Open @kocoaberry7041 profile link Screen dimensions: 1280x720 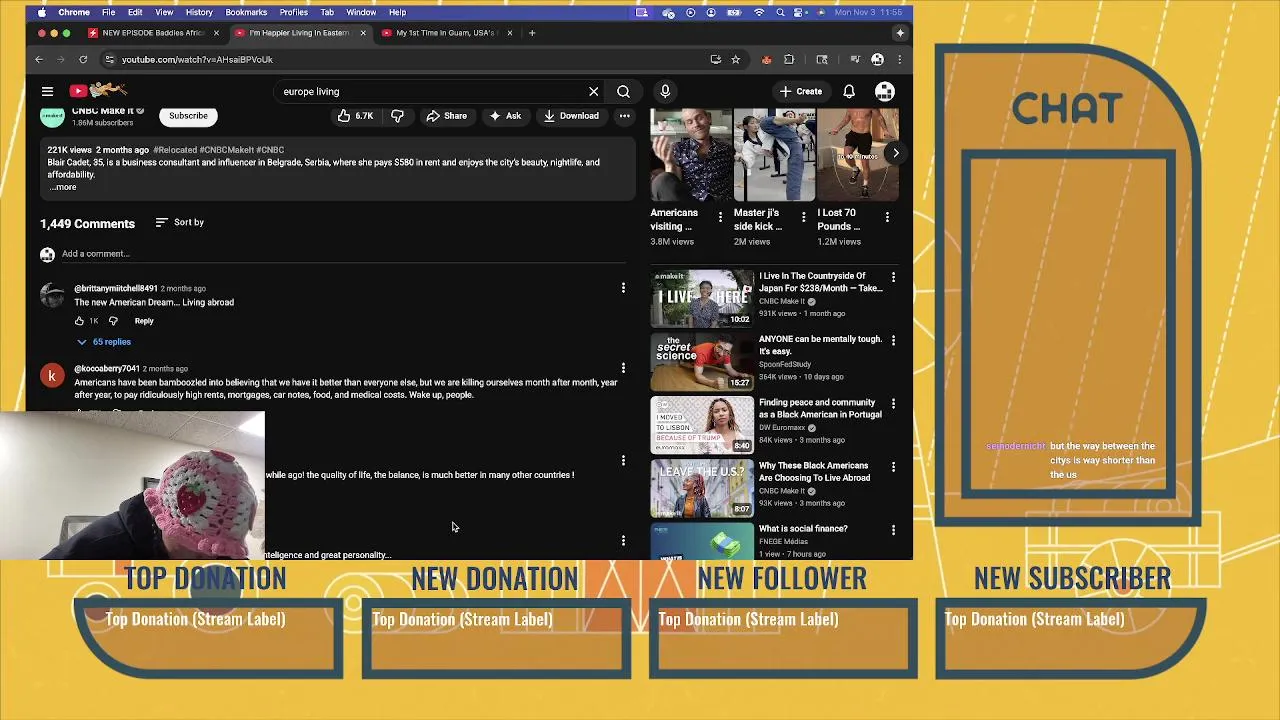[107, 368]
